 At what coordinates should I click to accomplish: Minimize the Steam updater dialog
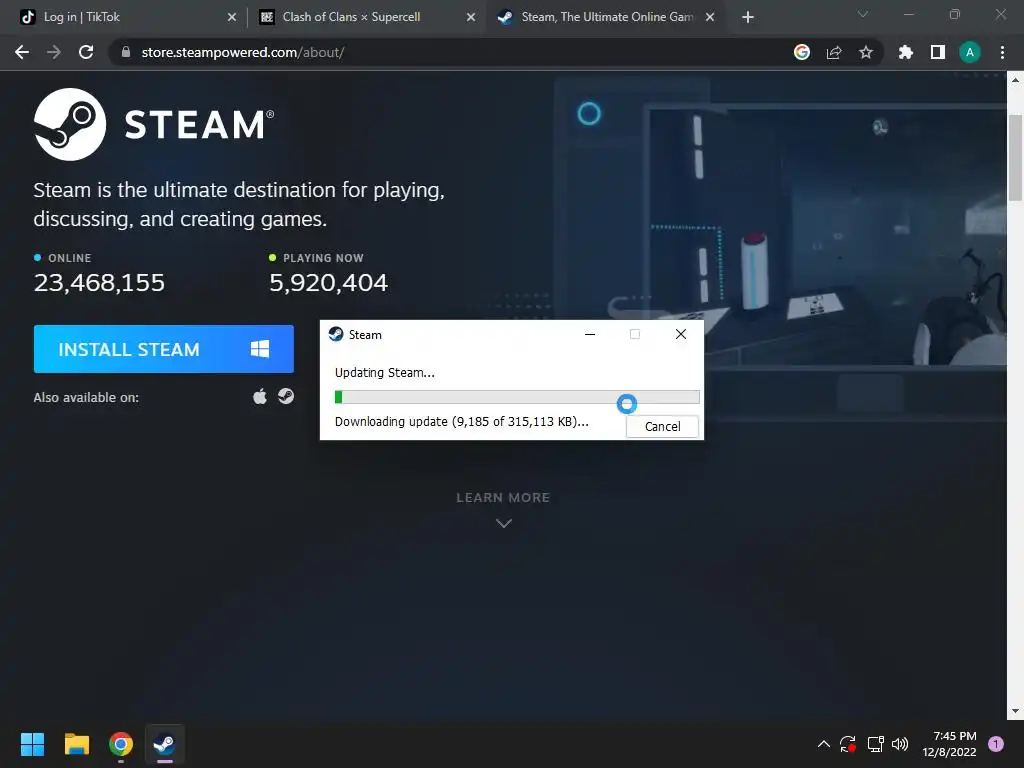[x=590, y=334]
